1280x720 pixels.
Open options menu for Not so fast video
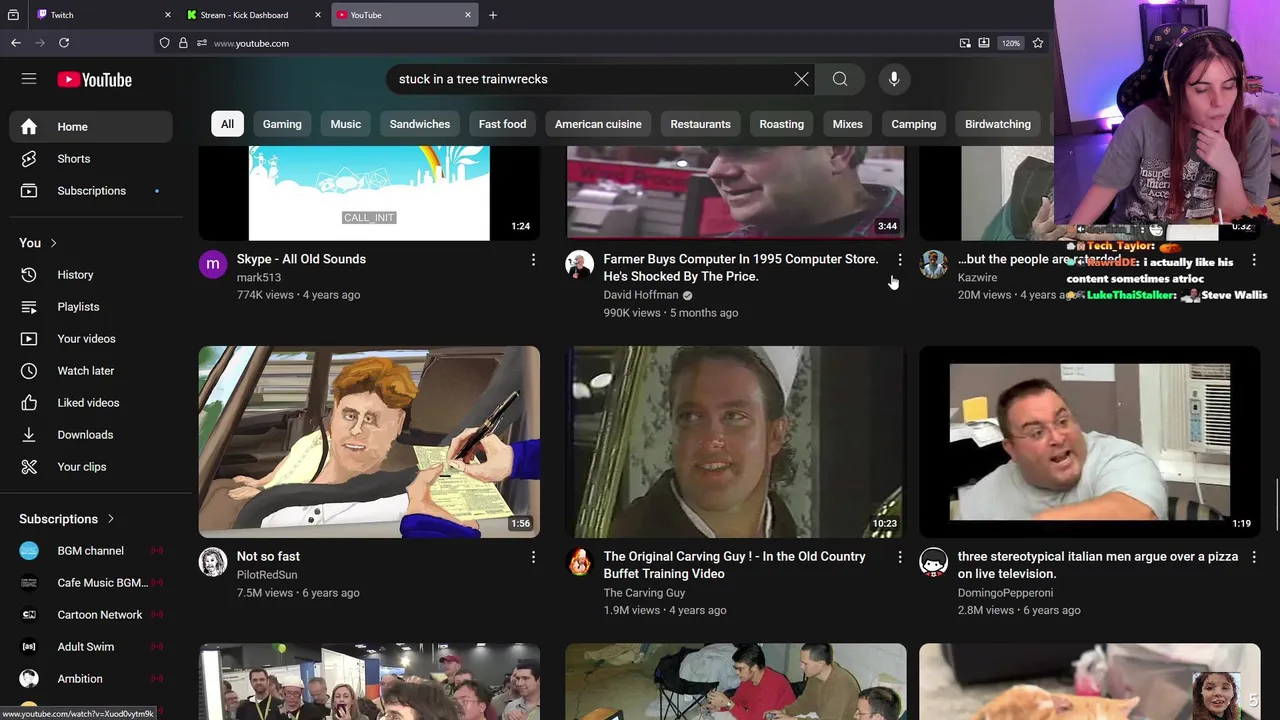[x=533, y=557]
